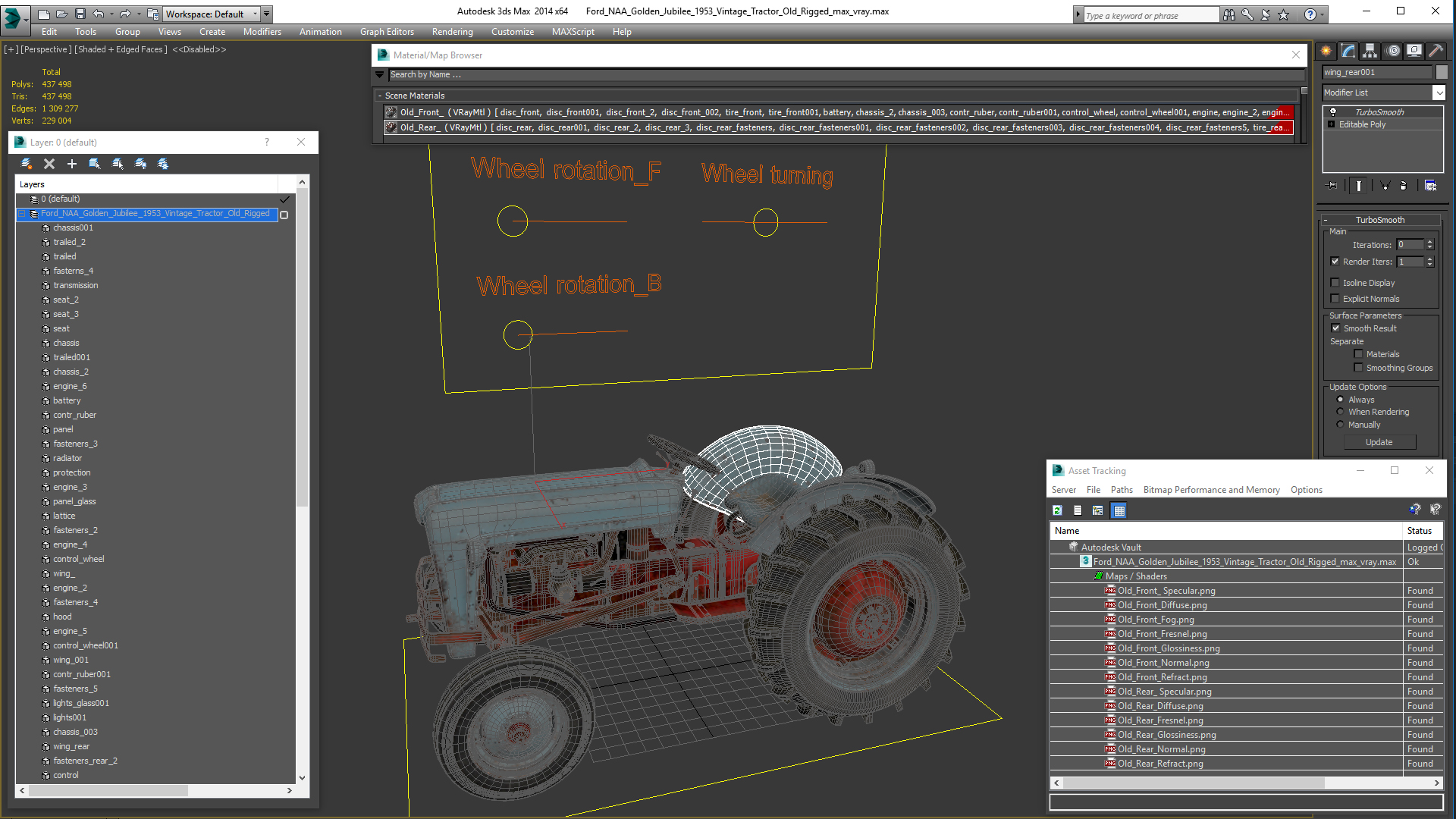Click the Undo arrow icon

pos(98,14)
